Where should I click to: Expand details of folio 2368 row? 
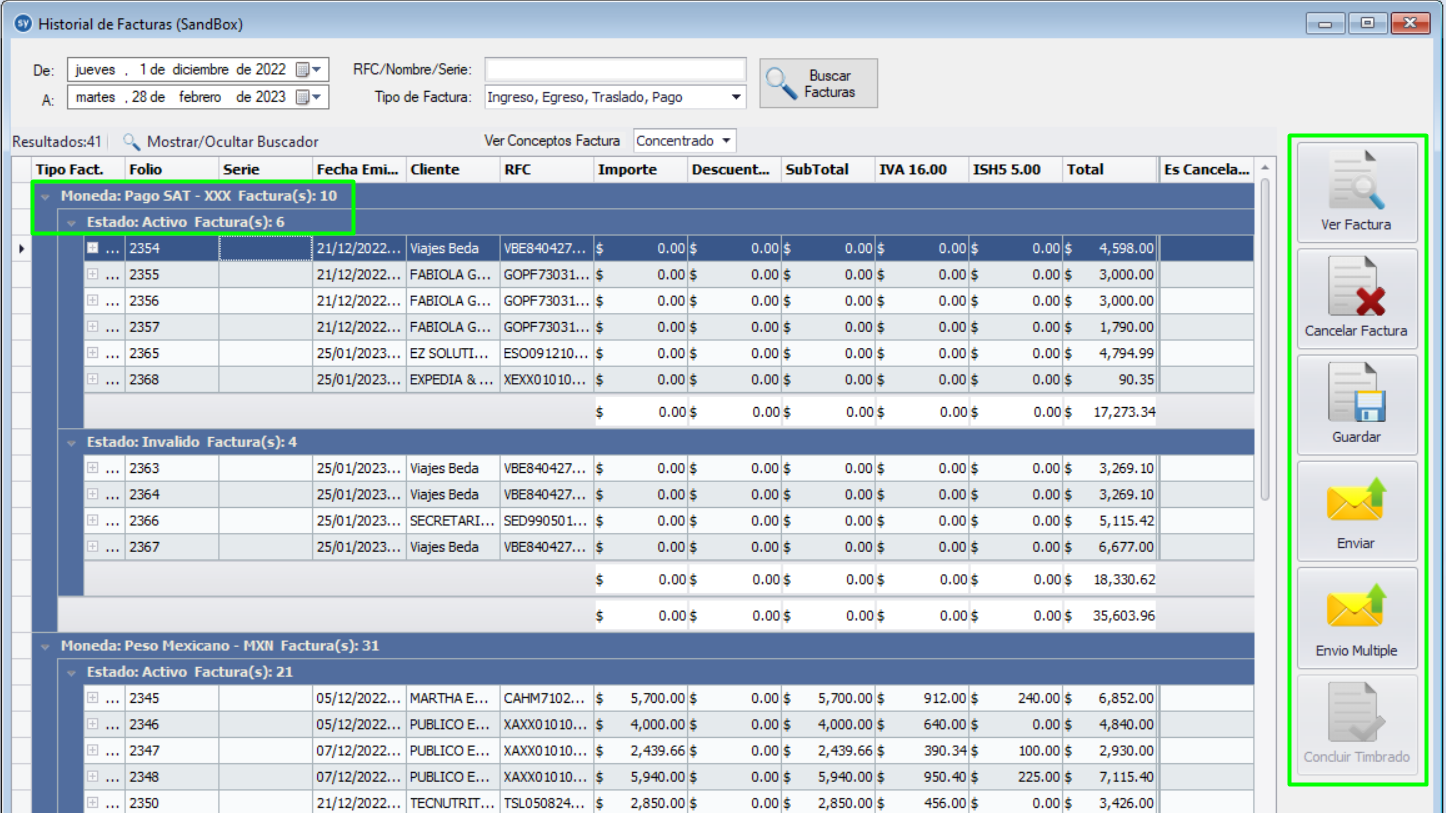click(x=93, y=379)
